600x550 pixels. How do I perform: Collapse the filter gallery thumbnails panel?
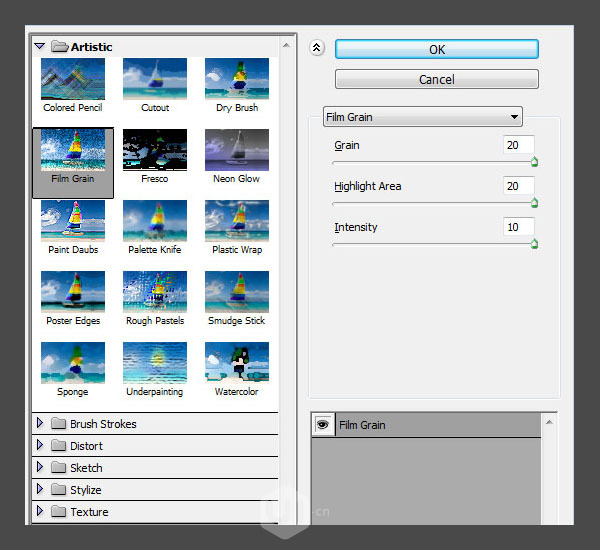tap(317, 48)
